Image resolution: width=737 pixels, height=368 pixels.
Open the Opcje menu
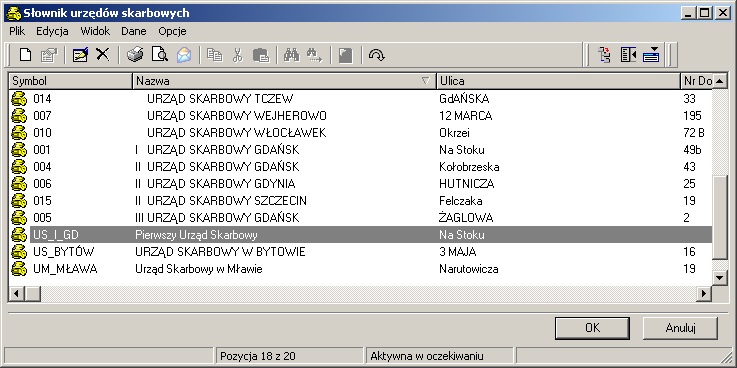[x=172, y=31]
